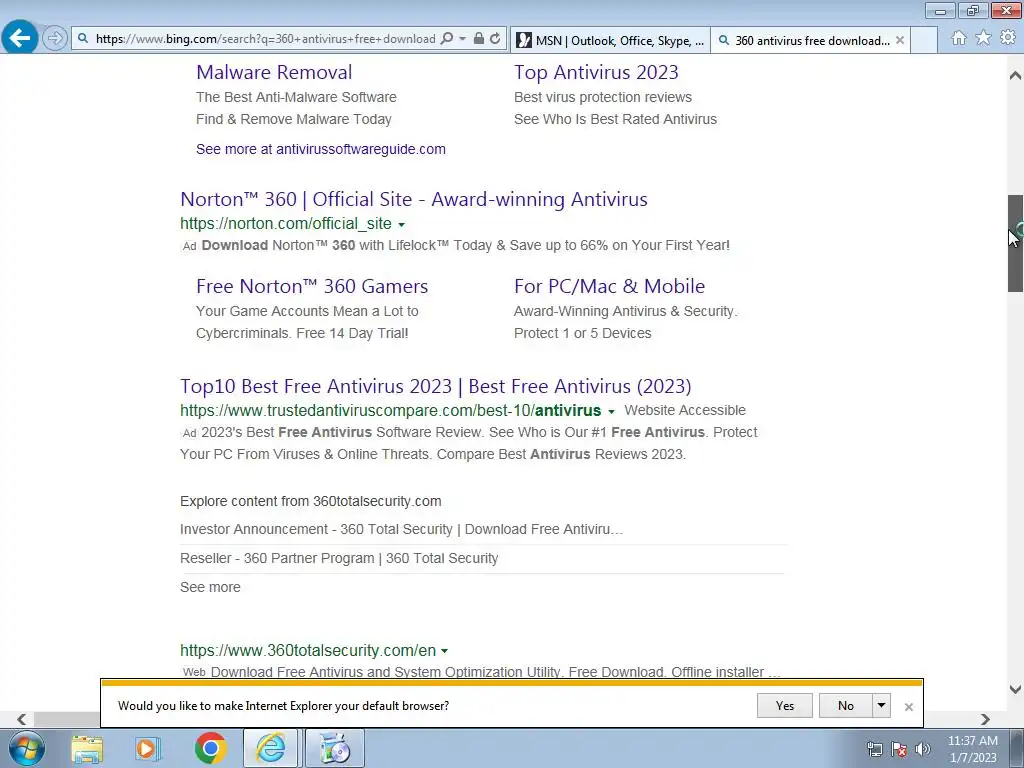Open Norton 360 Official Site result
The height and width of the screenshot is (768, 1024).
tap(414, 199)
